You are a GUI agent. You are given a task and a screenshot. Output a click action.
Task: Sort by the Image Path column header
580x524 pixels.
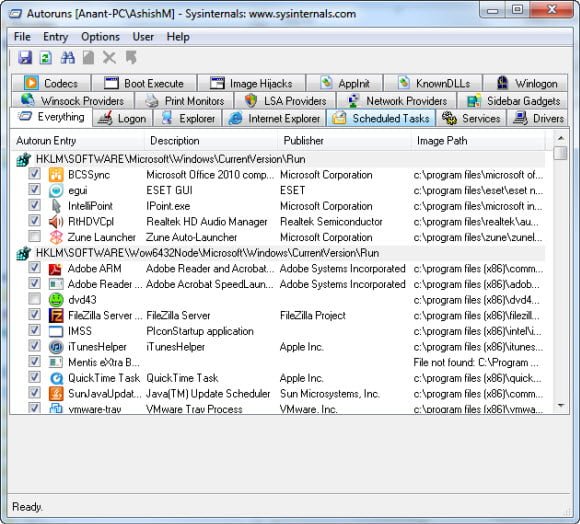coord(478,141)
